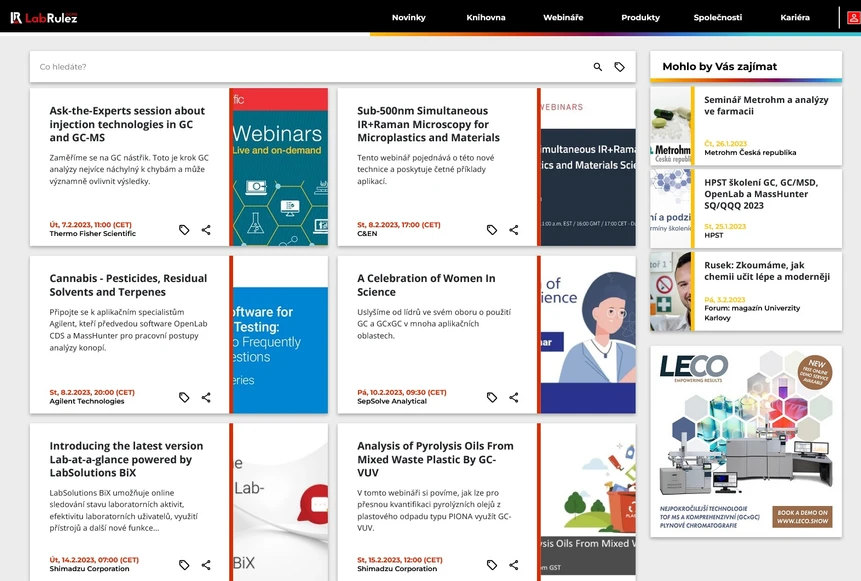This screenshot has height=581, width=861.
Task: Toggle the tag on the Ask-the-Experts webinar
Action: [184, 229]
